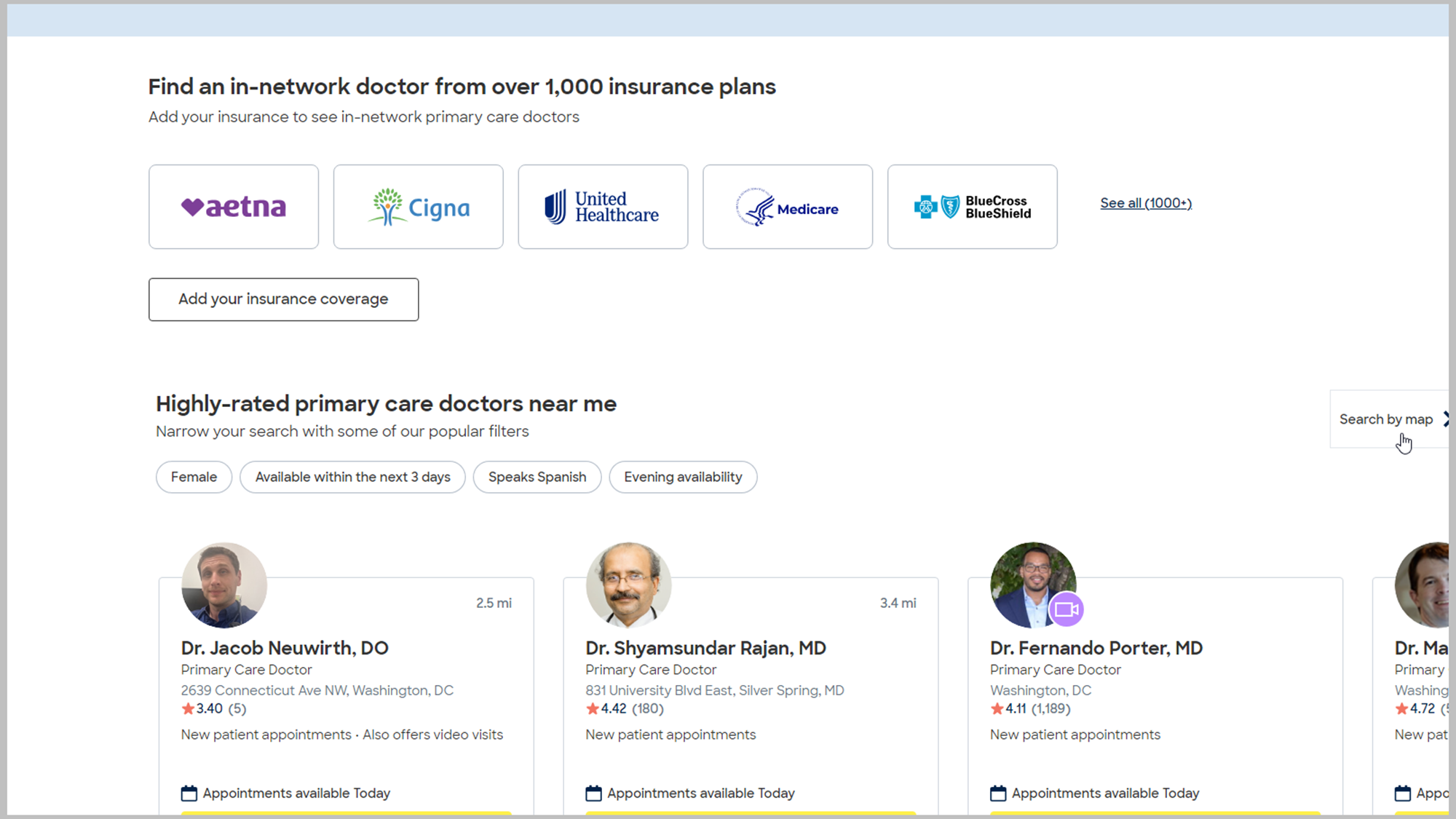This screenshot has width=1456, height=819.
Task: Pick the United Healthcare logo card
Action: coord(603,207)
